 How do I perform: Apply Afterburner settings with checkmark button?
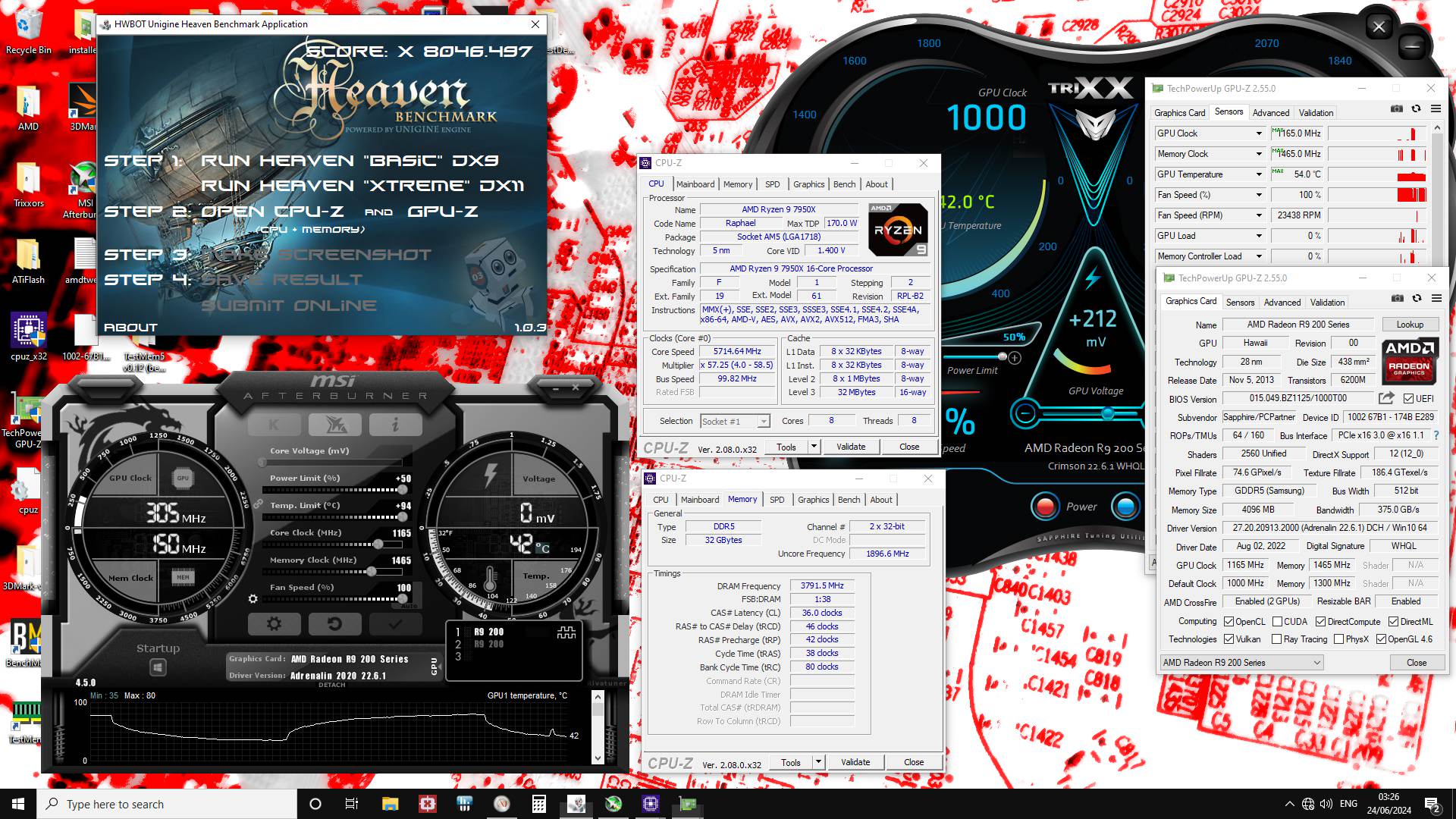pyautogui.click(x=395, y=624)
